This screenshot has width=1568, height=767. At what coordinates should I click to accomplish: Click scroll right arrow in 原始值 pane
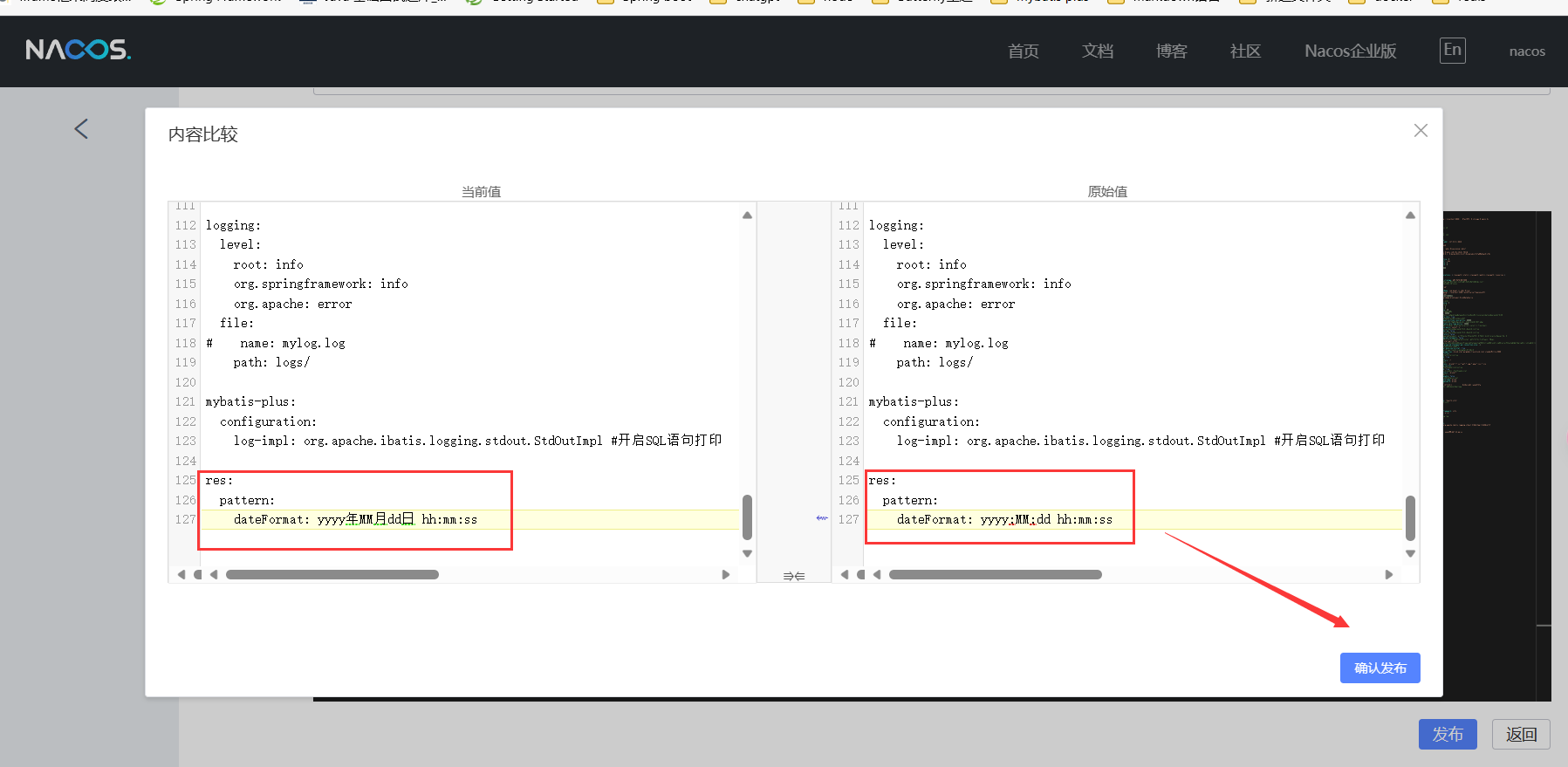(1388, 574)
